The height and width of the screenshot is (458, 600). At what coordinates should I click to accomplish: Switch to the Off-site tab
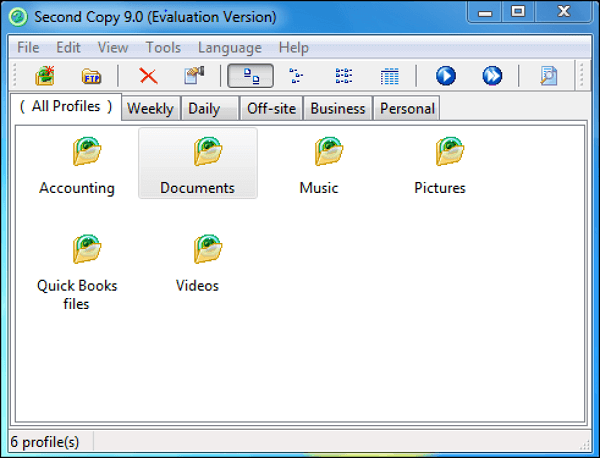coord(271,108)
